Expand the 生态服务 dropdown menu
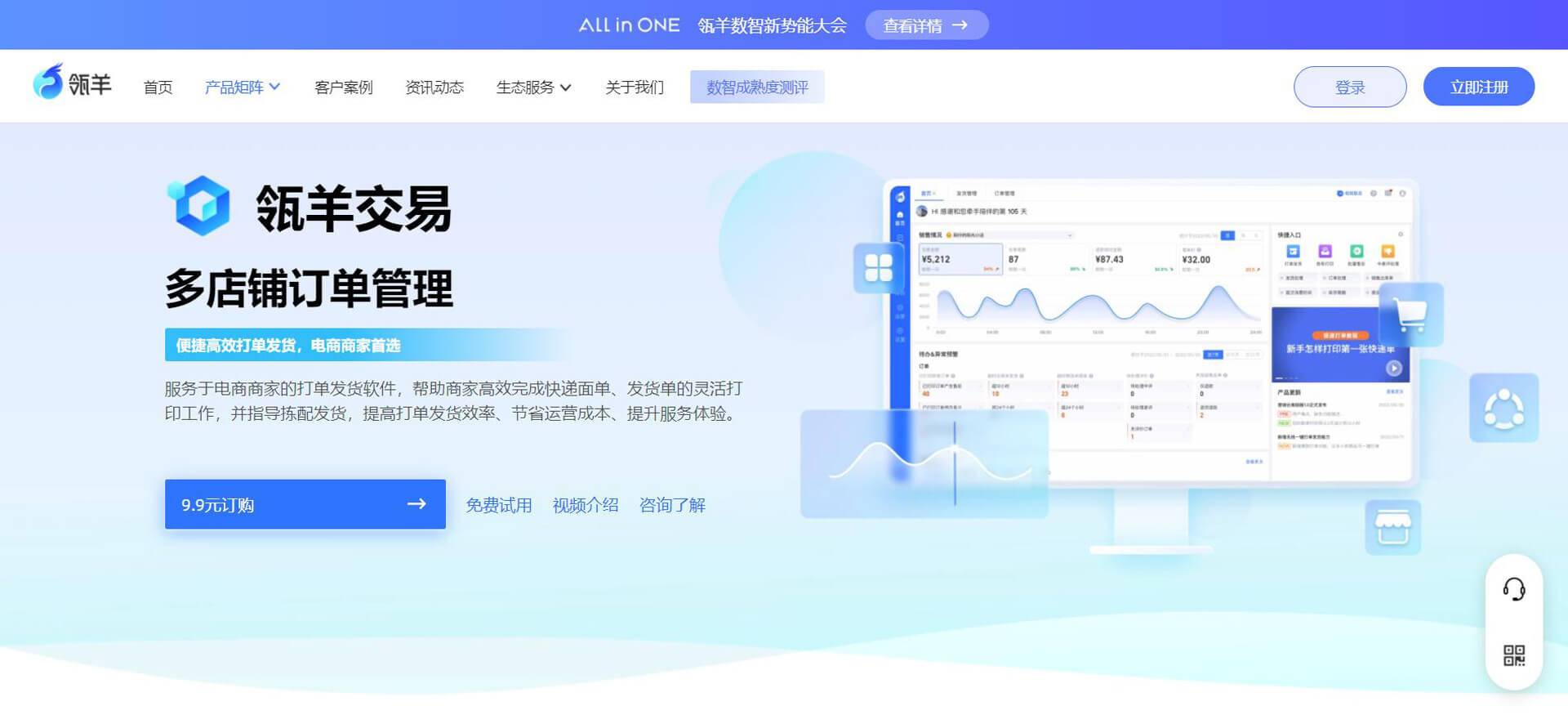This screenshot has height=715, width=1568. tap(533, 87)
